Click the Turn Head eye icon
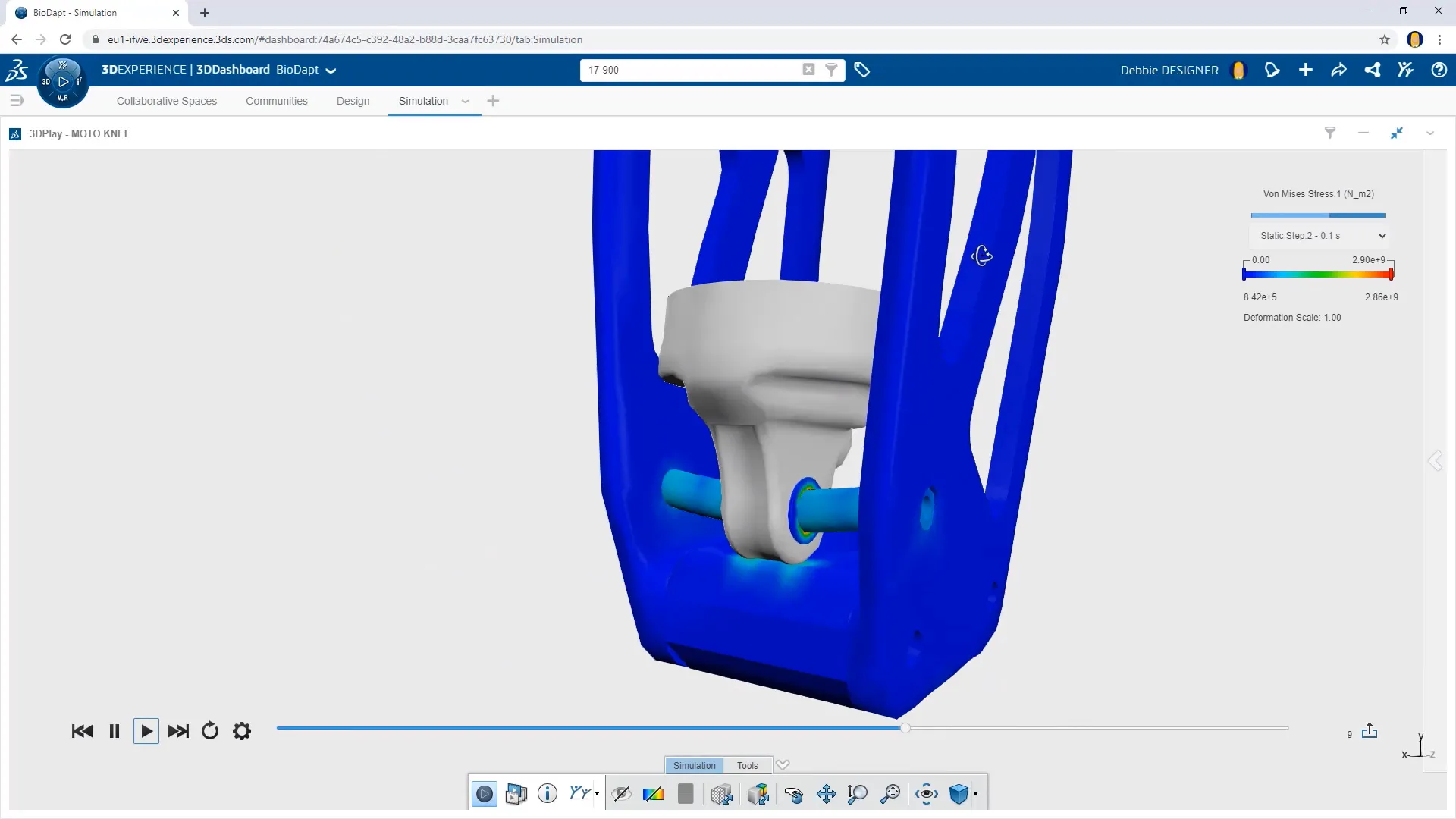This screenshot has height=819, width=1456. [x=926, y=794]
